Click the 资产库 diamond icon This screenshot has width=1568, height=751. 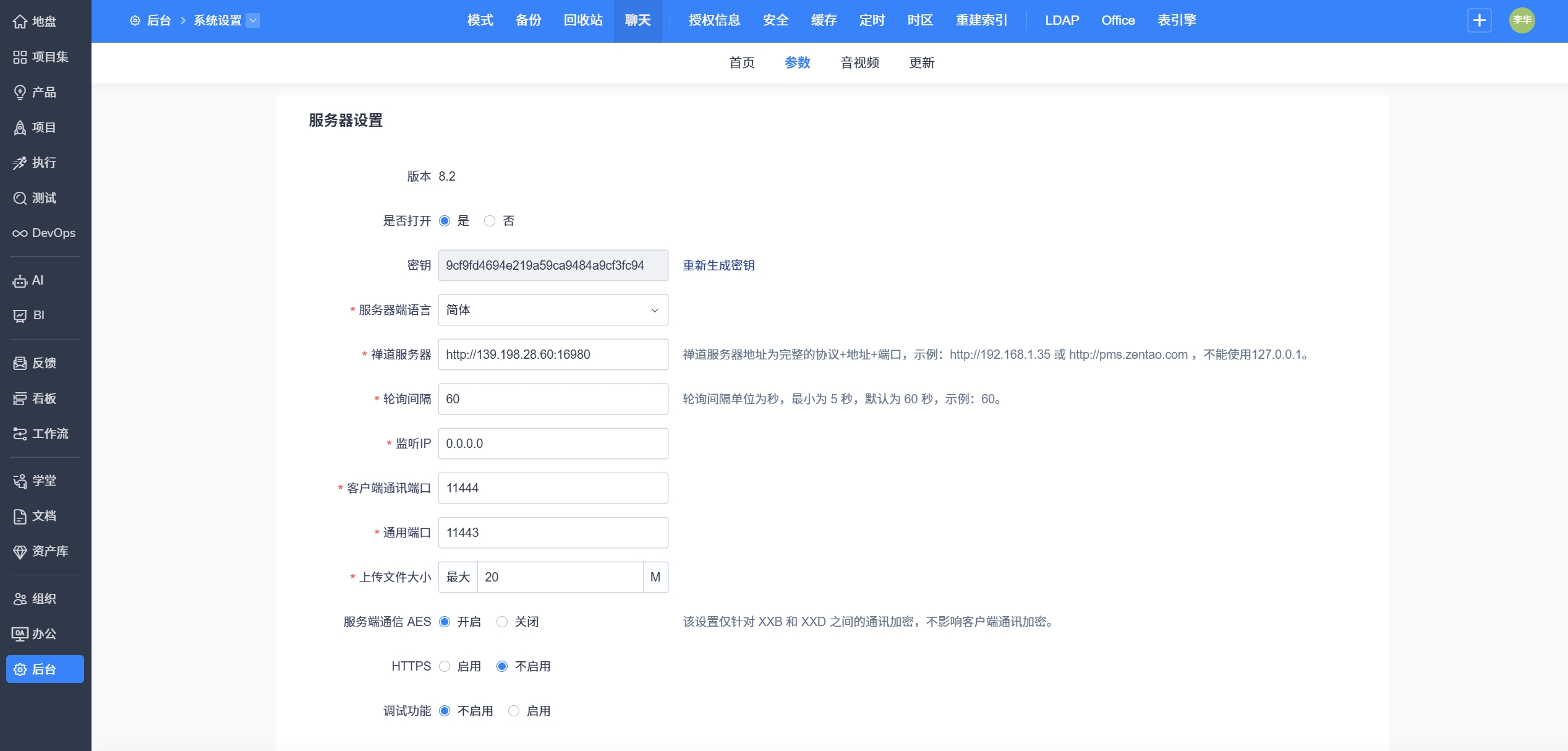tap(20, 551)
